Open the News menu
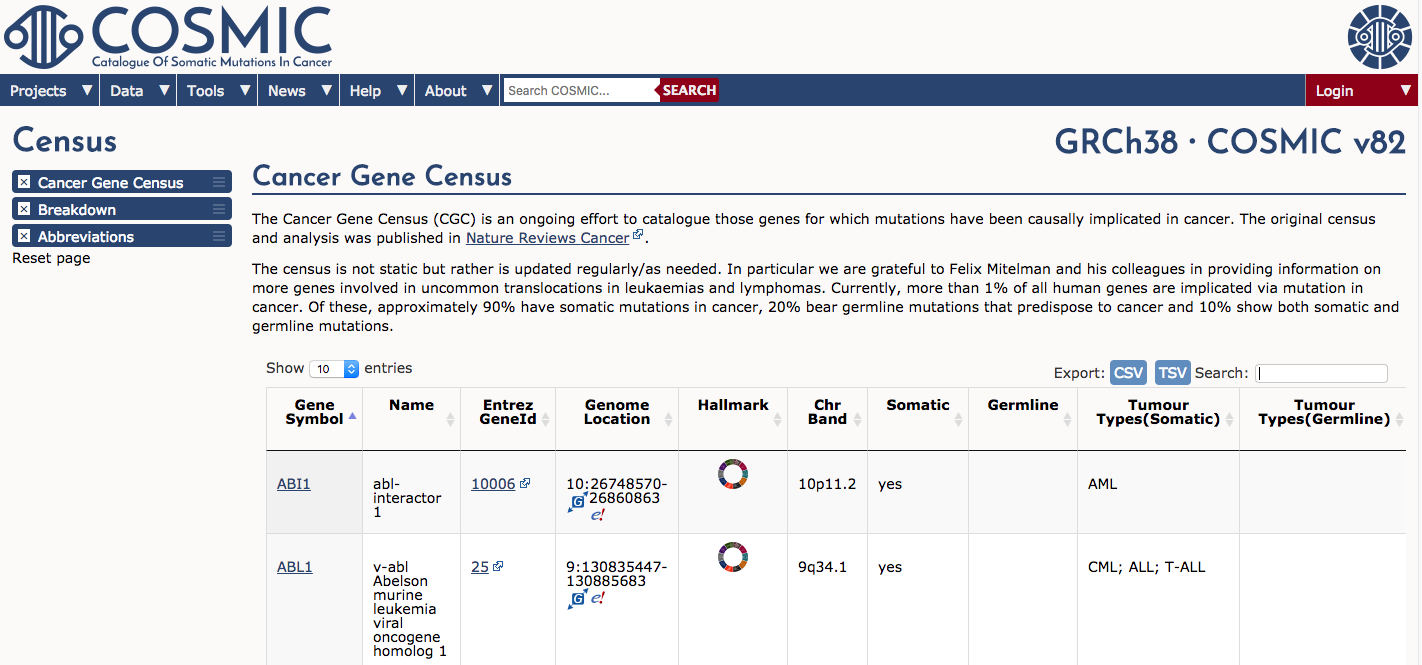The width and height of the screenshot is (1422, 665). 298,90
